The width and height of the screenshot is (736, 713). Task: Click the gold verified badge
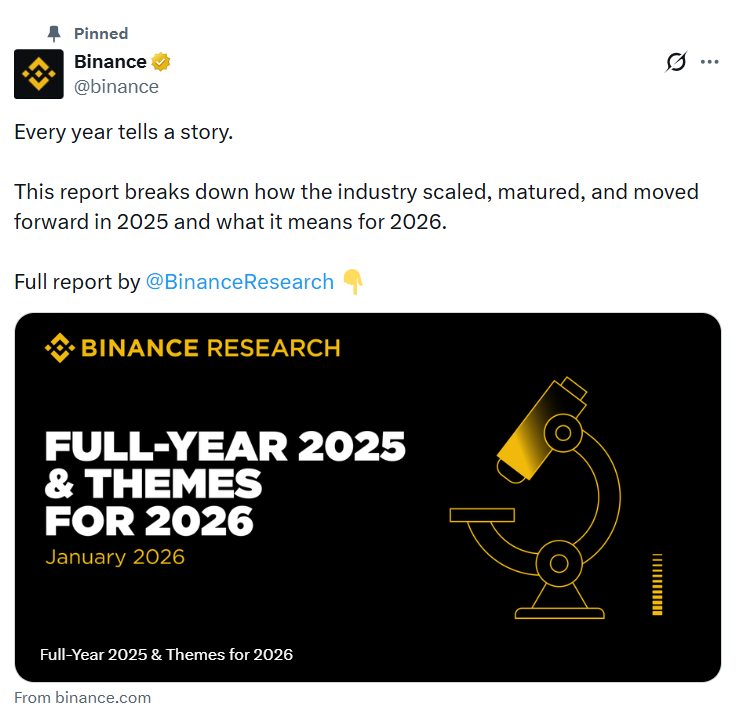point(161,62)
